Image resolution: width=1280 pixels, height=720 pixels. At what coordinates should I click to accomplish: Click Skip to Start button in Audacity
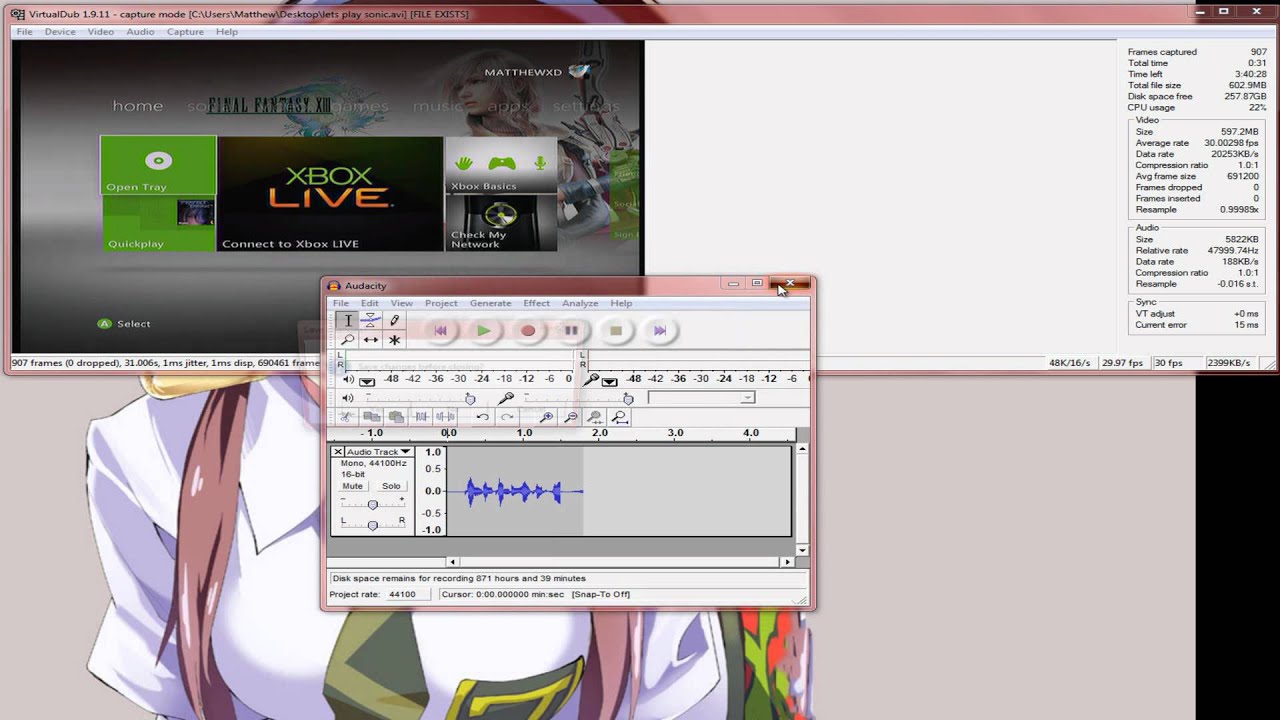[x=440, y=330]
